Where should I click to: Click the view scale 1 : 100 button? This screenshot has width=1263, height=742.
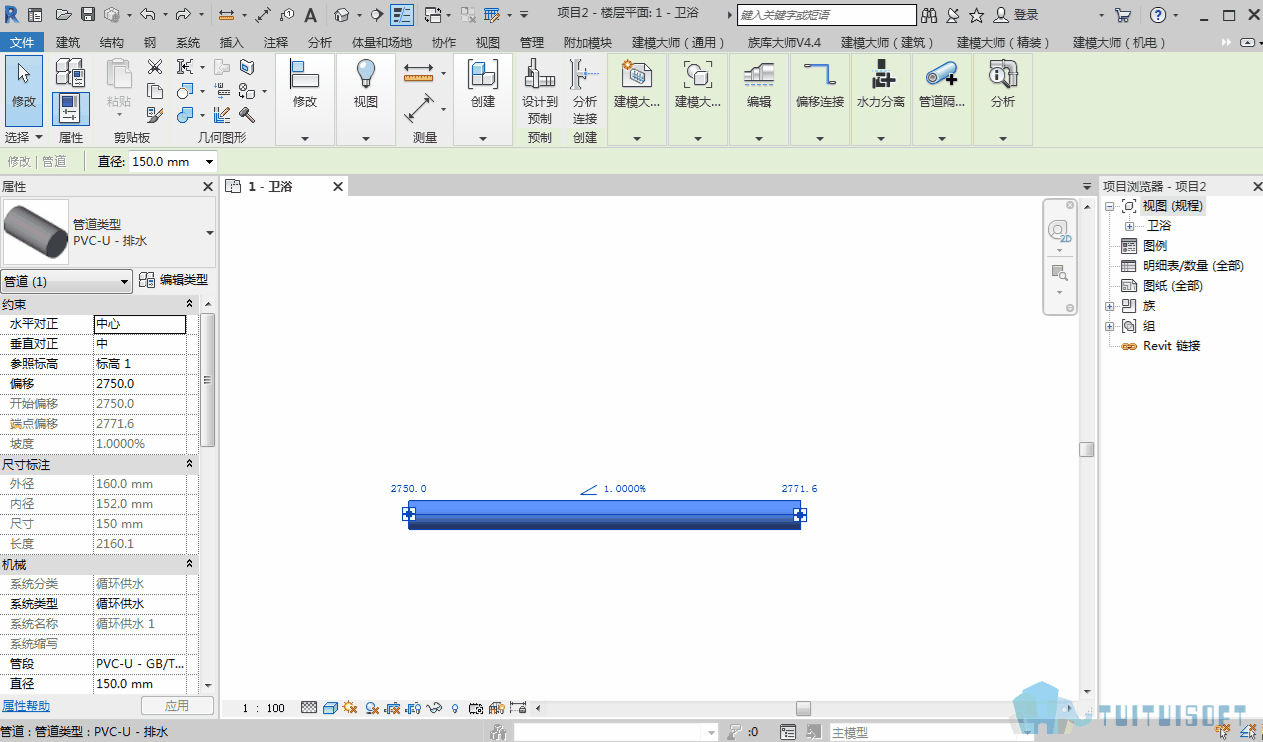click(x=264, y=708)
